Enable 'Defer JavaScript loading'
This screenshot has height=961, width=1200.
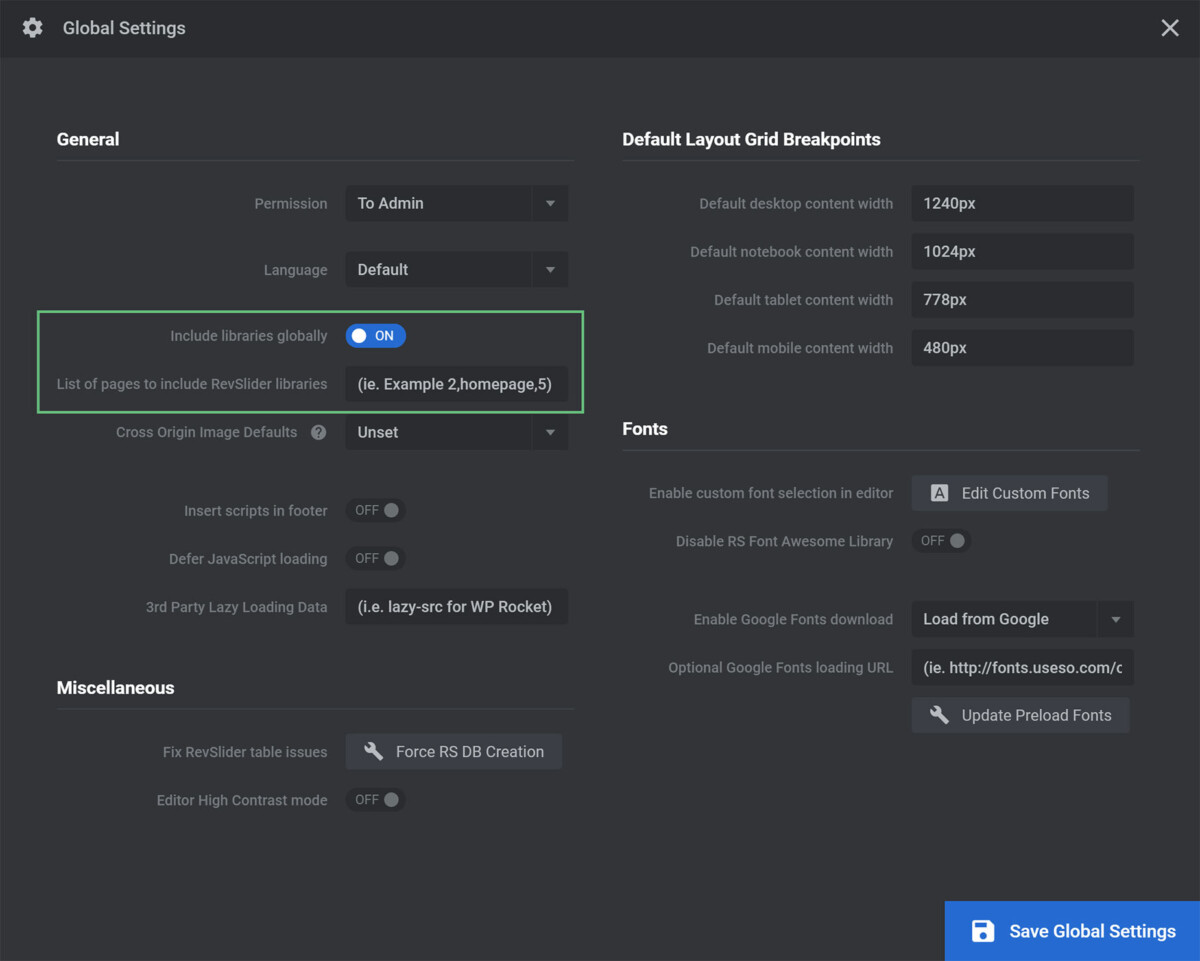pos(375,558)
